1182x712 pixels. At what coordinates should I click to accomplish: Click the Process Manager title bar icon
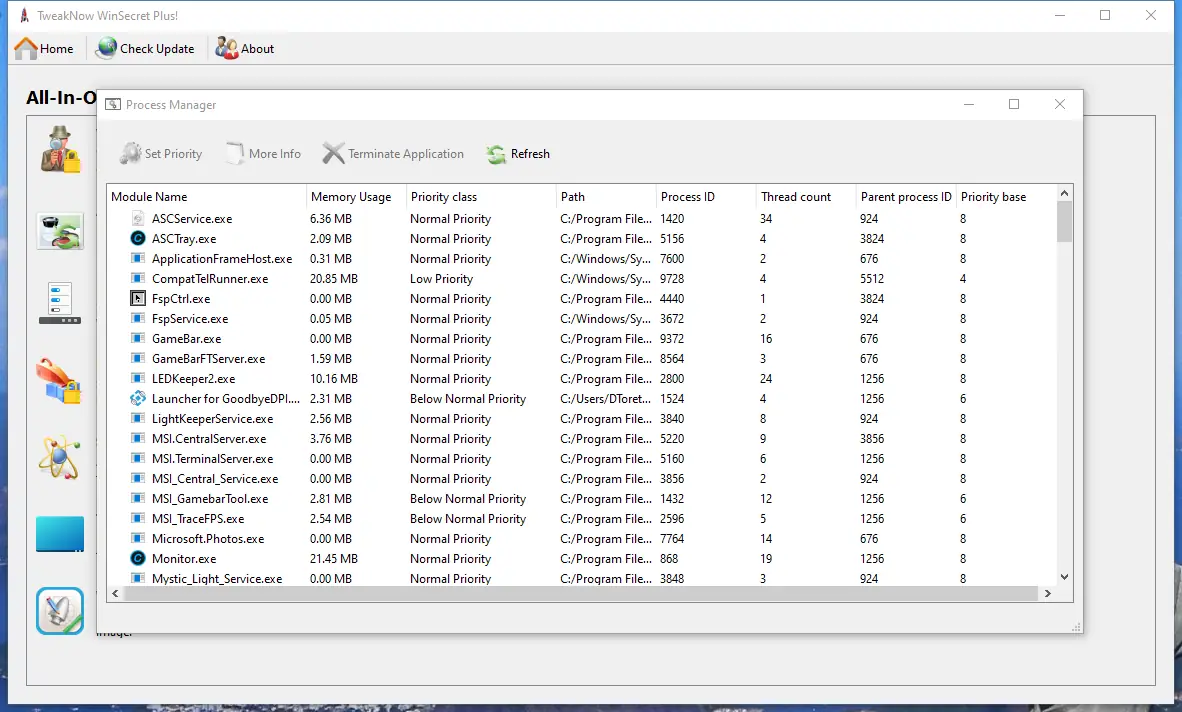tap(113, 105)
